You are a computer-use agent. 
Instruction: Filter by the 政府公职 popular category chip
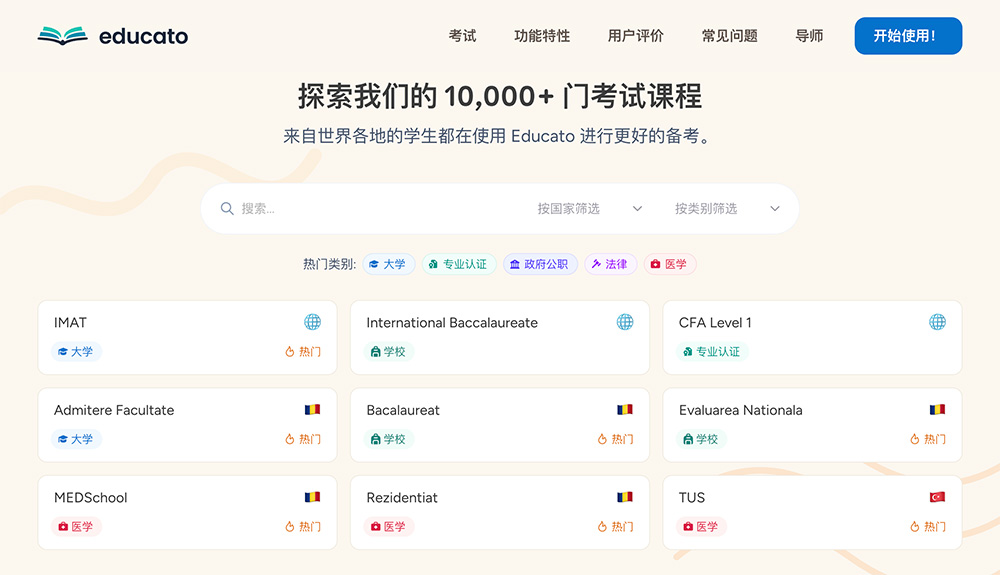pos(540,264)
